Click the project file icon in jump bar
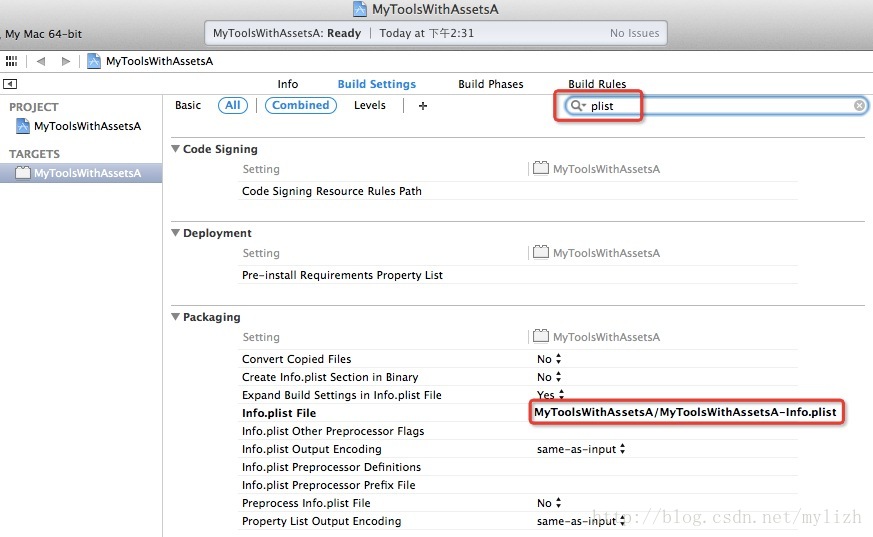873x537 pixels. pos(94,61)
